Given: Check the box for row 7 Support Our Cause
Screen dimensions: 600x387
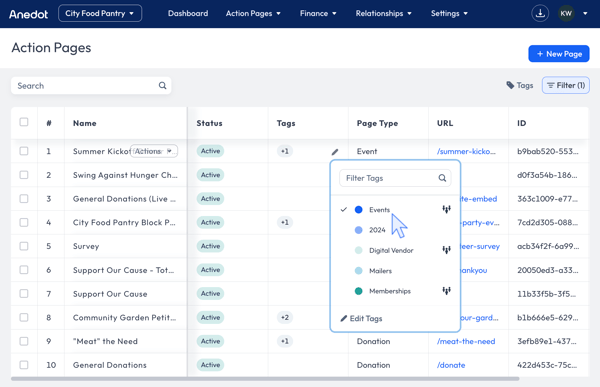Looking at the screenshot, I should (24, 293).
